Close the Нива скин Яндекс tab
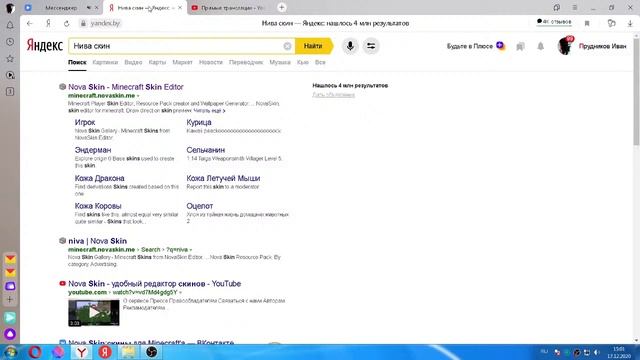Viewport: 640px width, 360px height. click(180, 8)
